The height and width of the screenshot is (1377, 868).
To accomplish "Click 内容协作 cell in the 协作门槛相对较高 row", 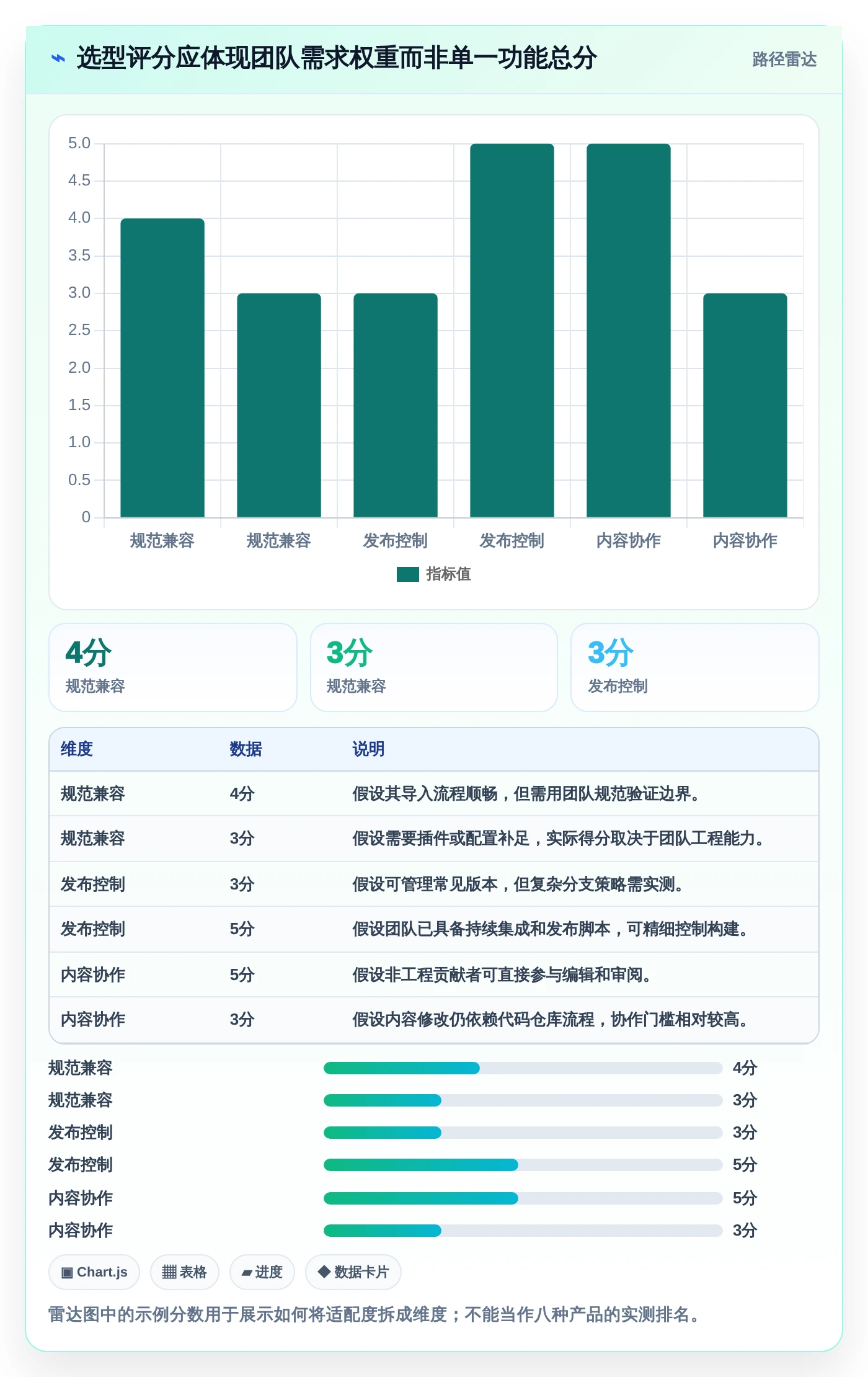I will pos(93,1020).
